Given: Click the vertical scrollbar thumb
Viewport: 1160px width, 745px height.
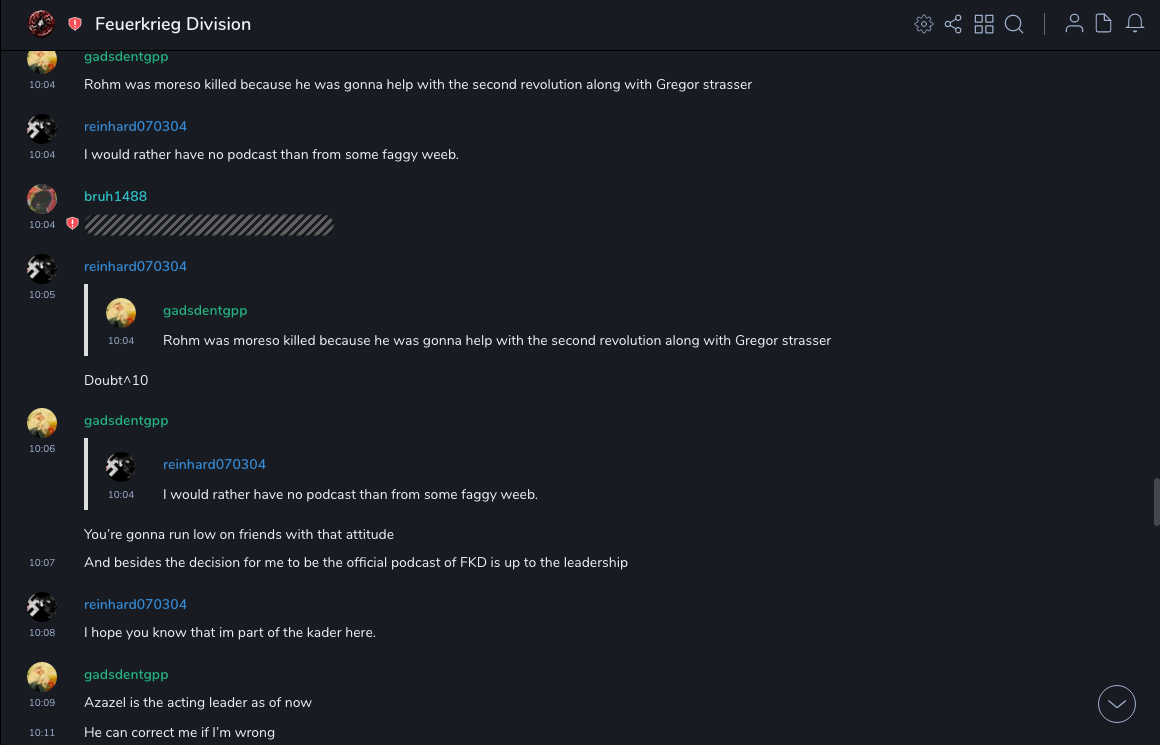Looking at the screenshot, I should tap(1156, 501).
